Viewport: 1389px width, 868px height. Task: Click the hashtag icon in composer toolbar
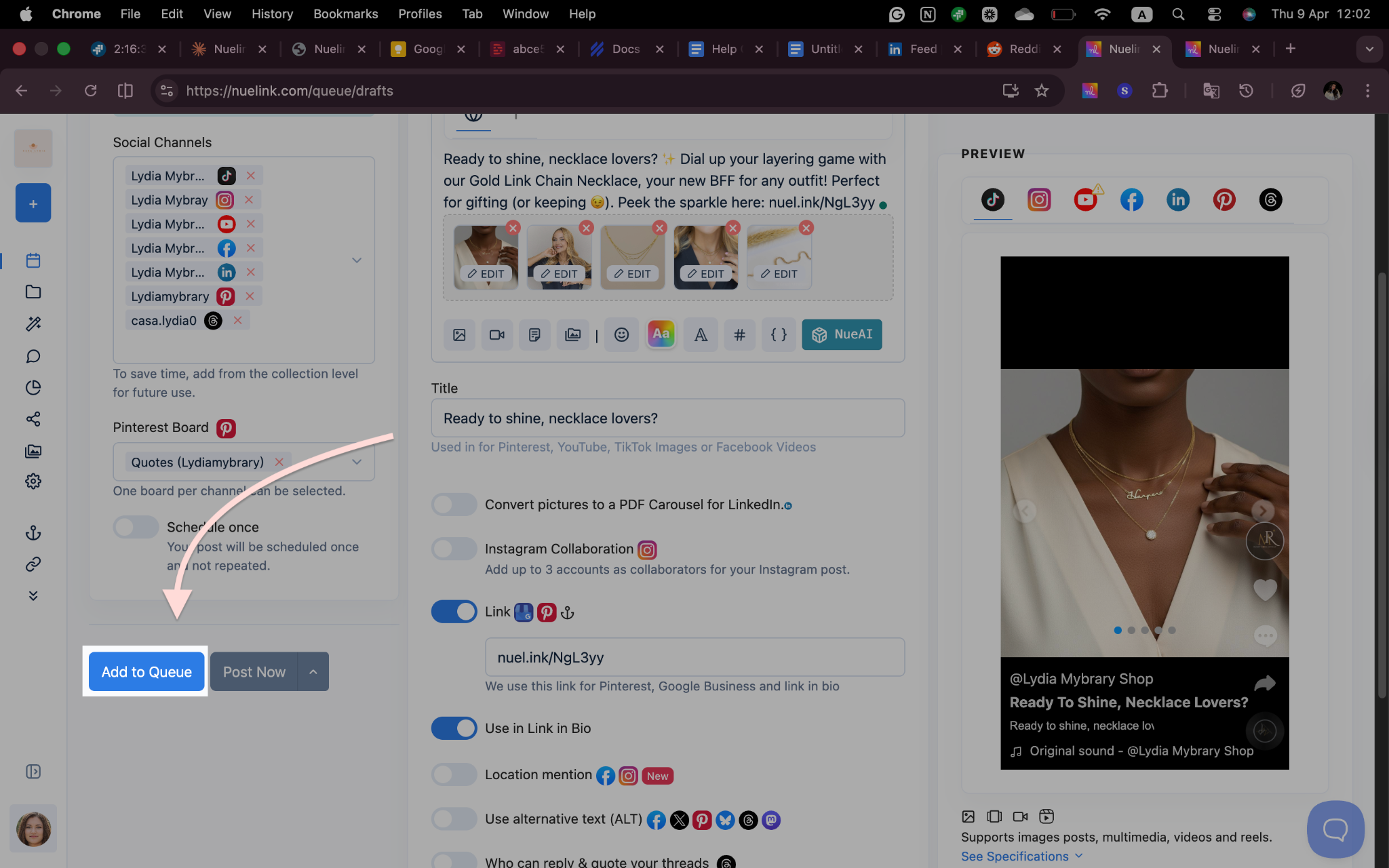[739, 334]
